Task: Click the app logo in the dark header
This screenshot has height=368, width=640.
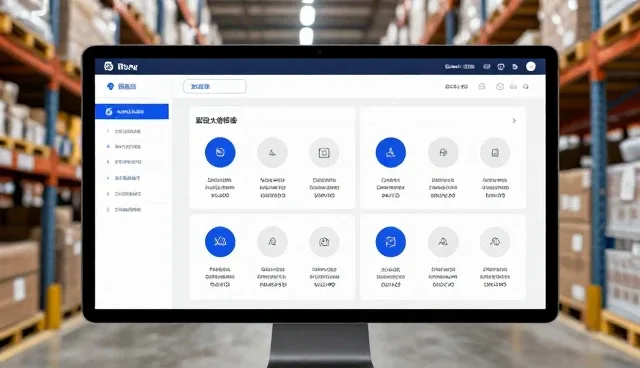Action: coord(109,66)
